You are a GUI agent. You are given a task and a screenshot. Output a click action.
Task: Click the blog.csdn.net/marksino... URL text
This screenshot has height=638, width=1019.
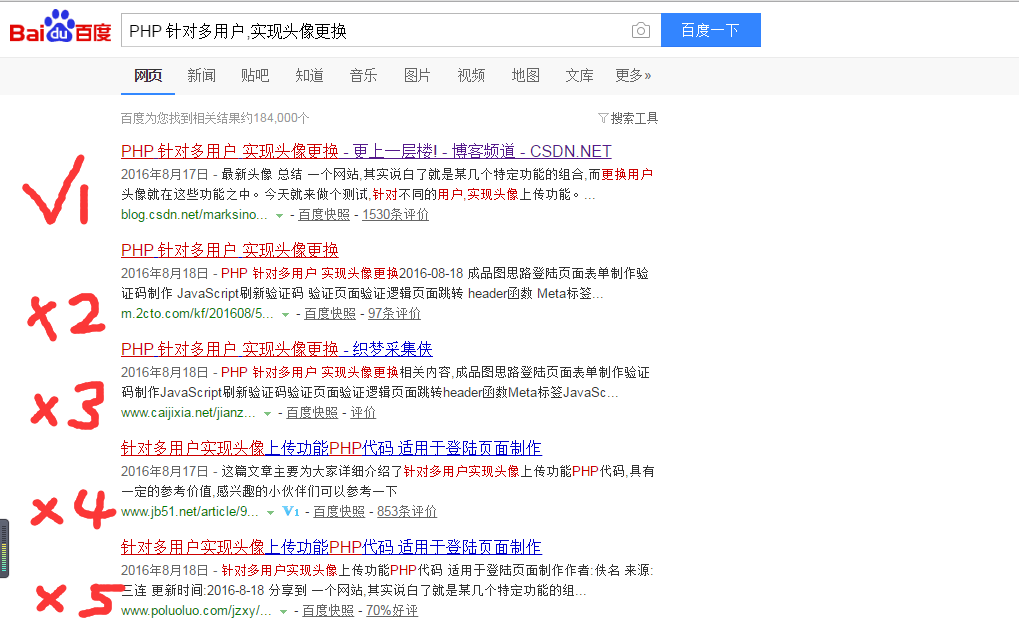(x=194, y=214)
